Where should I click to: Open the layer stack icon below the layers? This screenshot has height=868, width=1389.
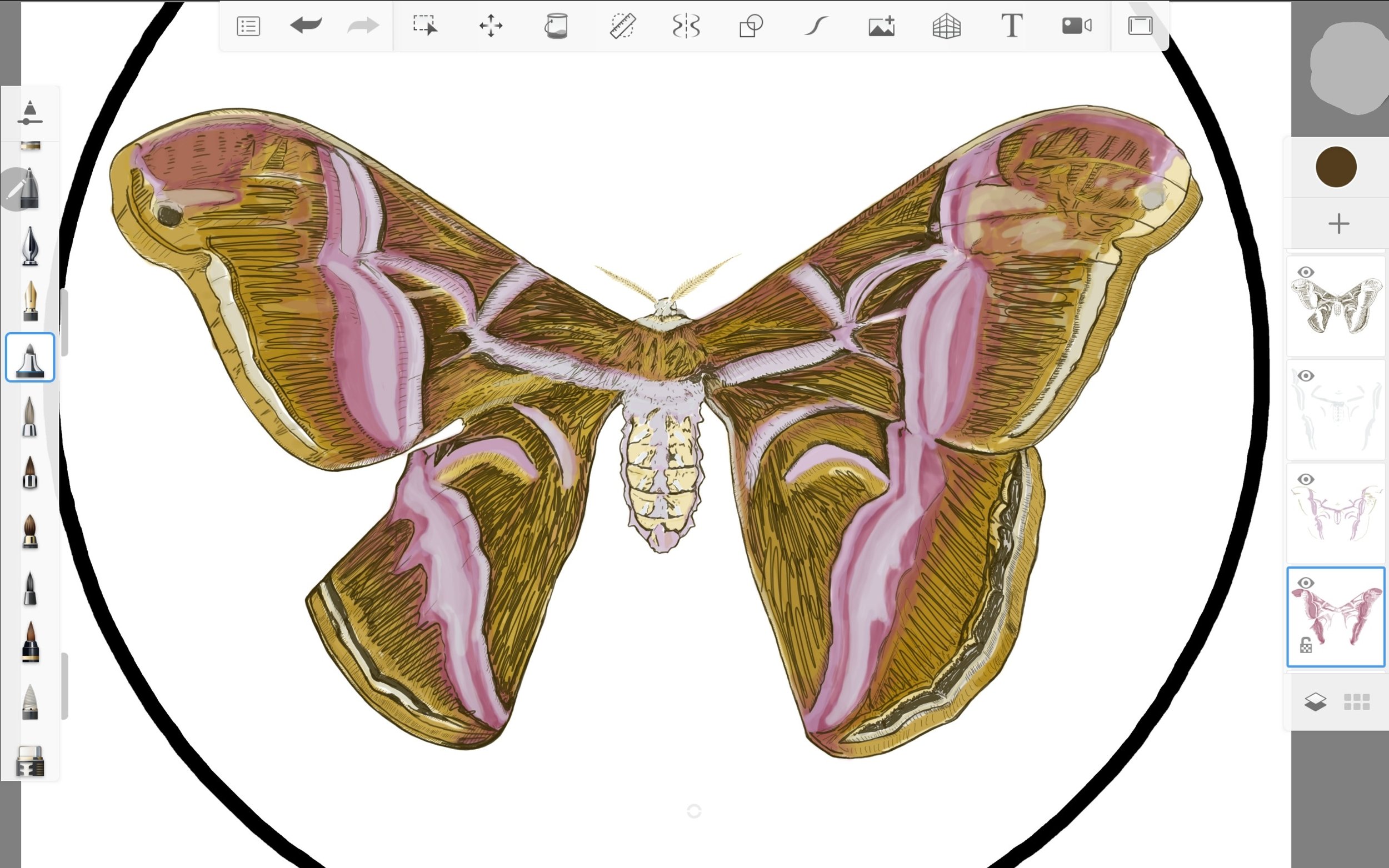[1315, 701]
